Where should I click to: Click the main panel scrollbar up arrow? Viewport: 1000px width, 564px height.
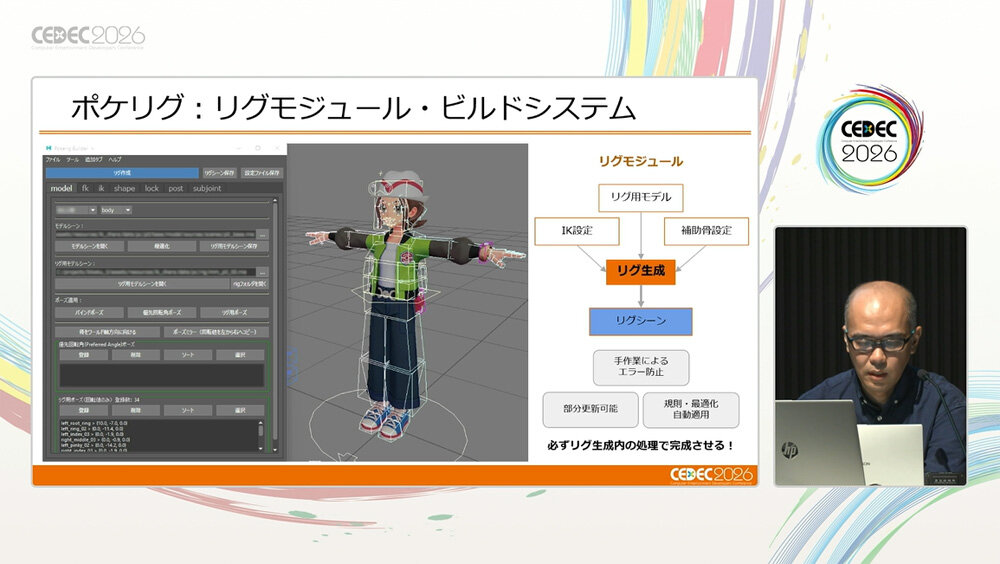tap(276, 201)
